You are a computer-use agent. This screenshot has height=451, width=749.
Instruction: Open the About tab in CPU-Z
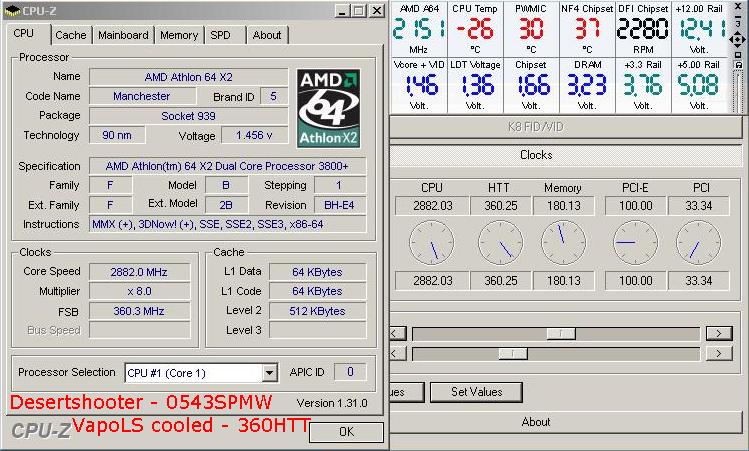[x=267, y=35]
